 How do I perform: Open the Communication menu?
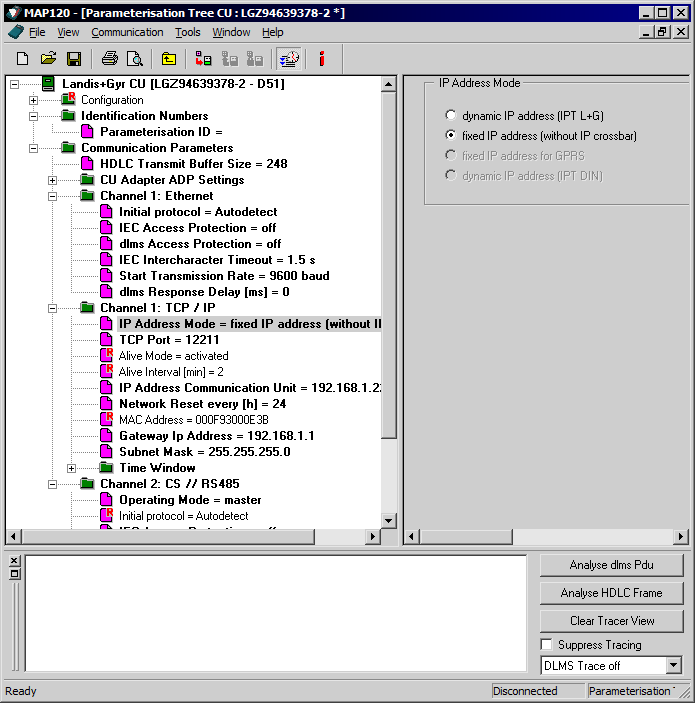[x=127, y=32]
